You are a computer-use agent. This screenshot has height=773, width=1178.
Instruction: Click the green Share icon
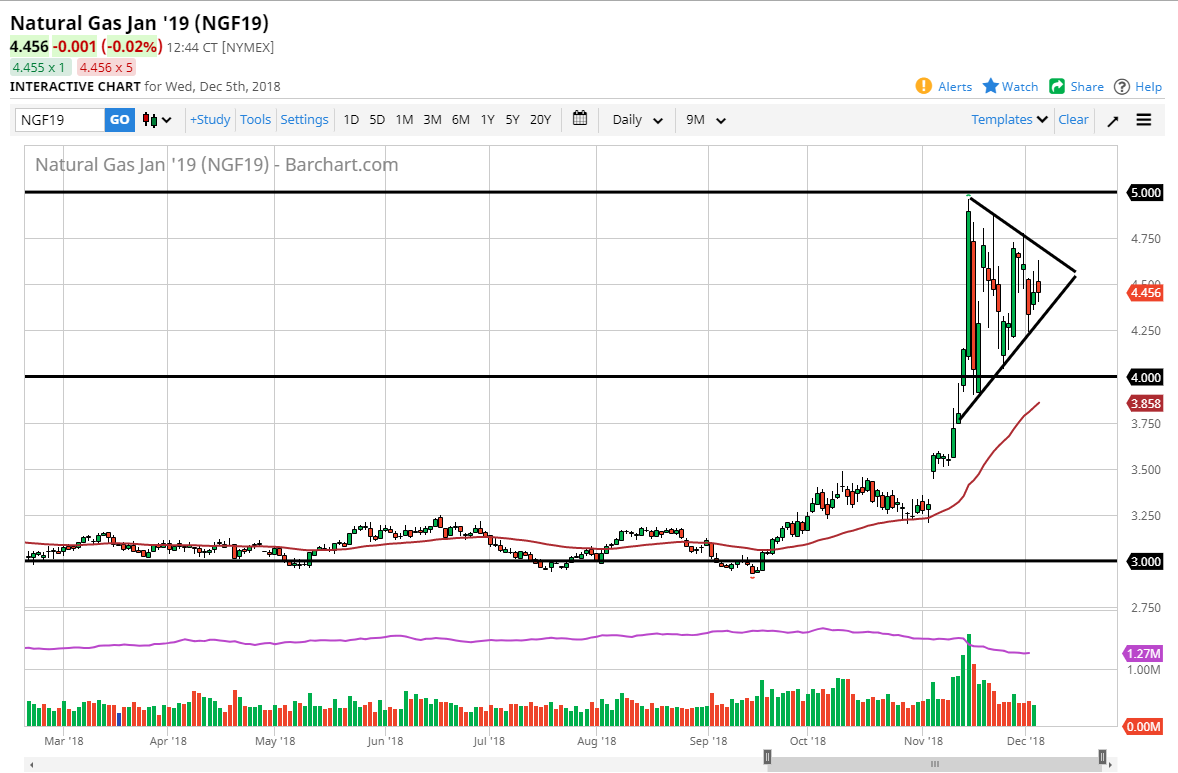[x=1057, y=86]
